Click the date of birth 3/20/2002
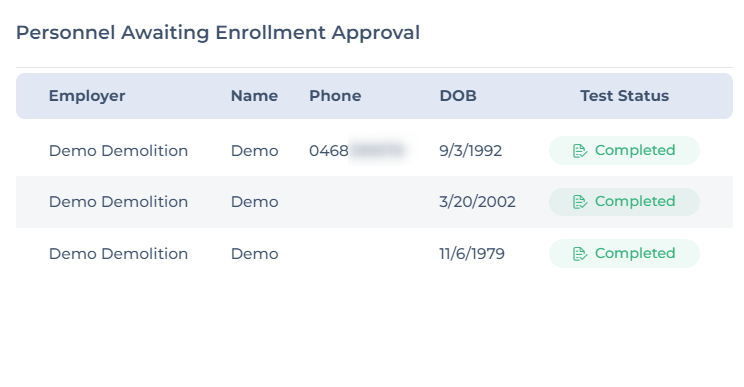This screenshot has height=387, width=744. click(x=477, y=202)
